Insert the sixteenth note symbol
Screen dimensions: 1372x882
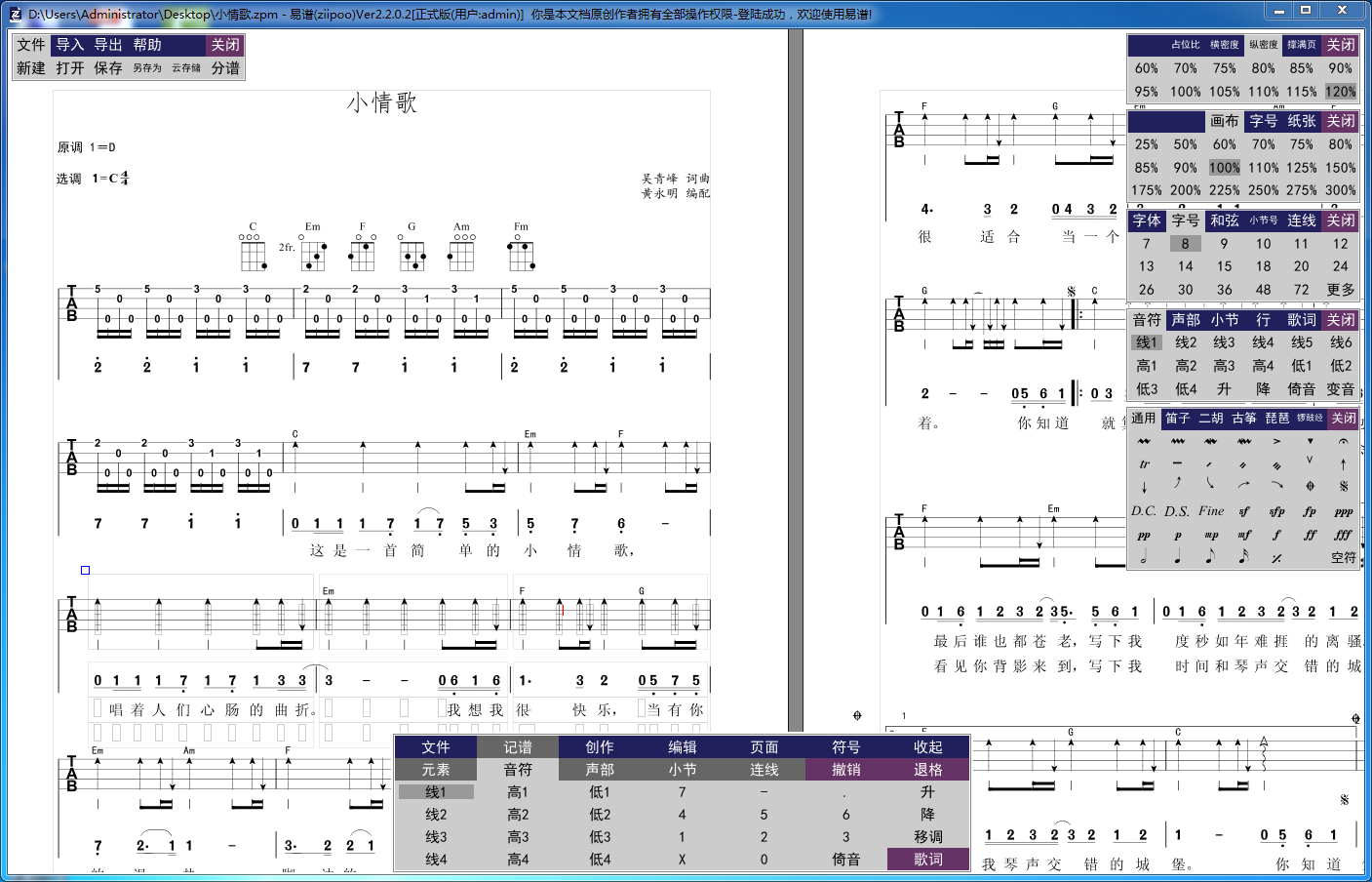1244,557
